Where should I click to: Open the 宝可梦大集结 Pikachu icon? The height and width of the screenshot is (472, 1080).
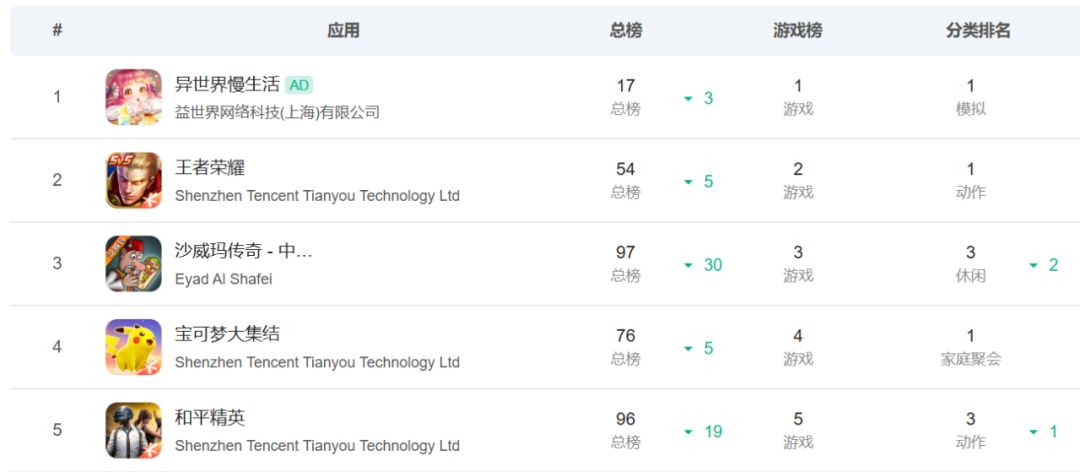(134, 347)
